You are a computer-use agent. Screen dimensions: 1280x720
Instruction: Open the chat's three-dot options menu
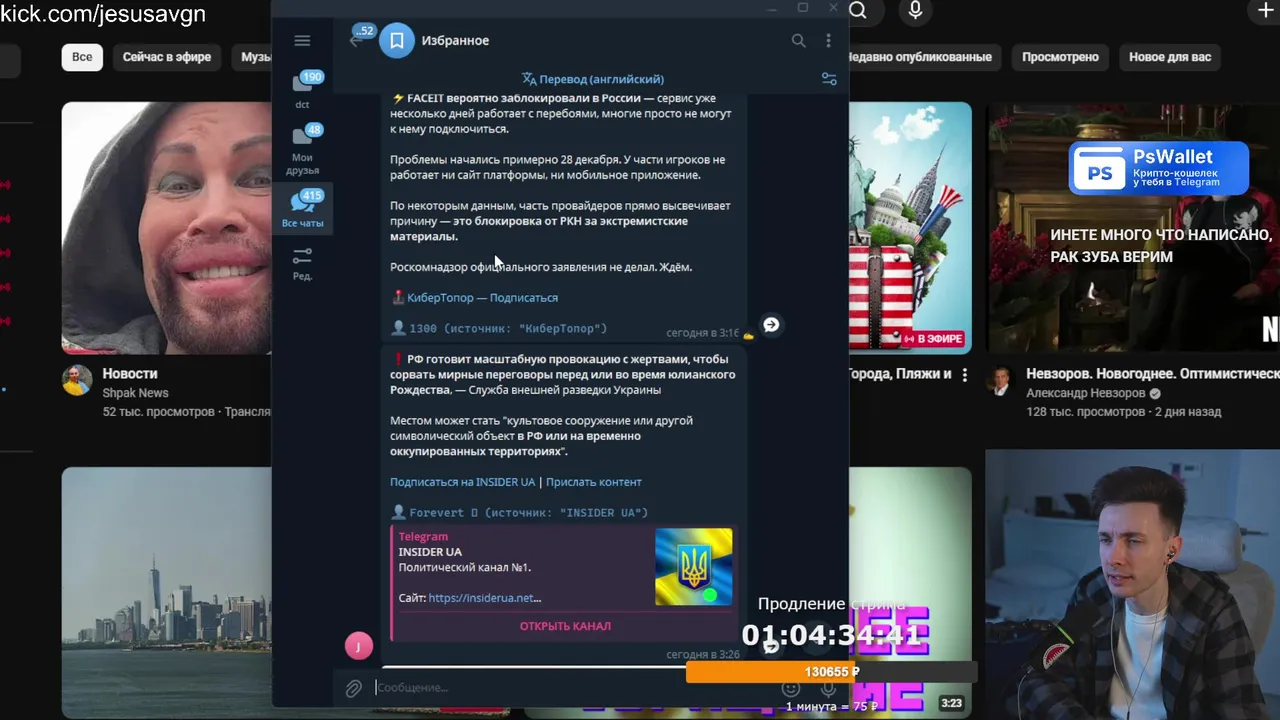pyautogui.click(x=828, y=41)
